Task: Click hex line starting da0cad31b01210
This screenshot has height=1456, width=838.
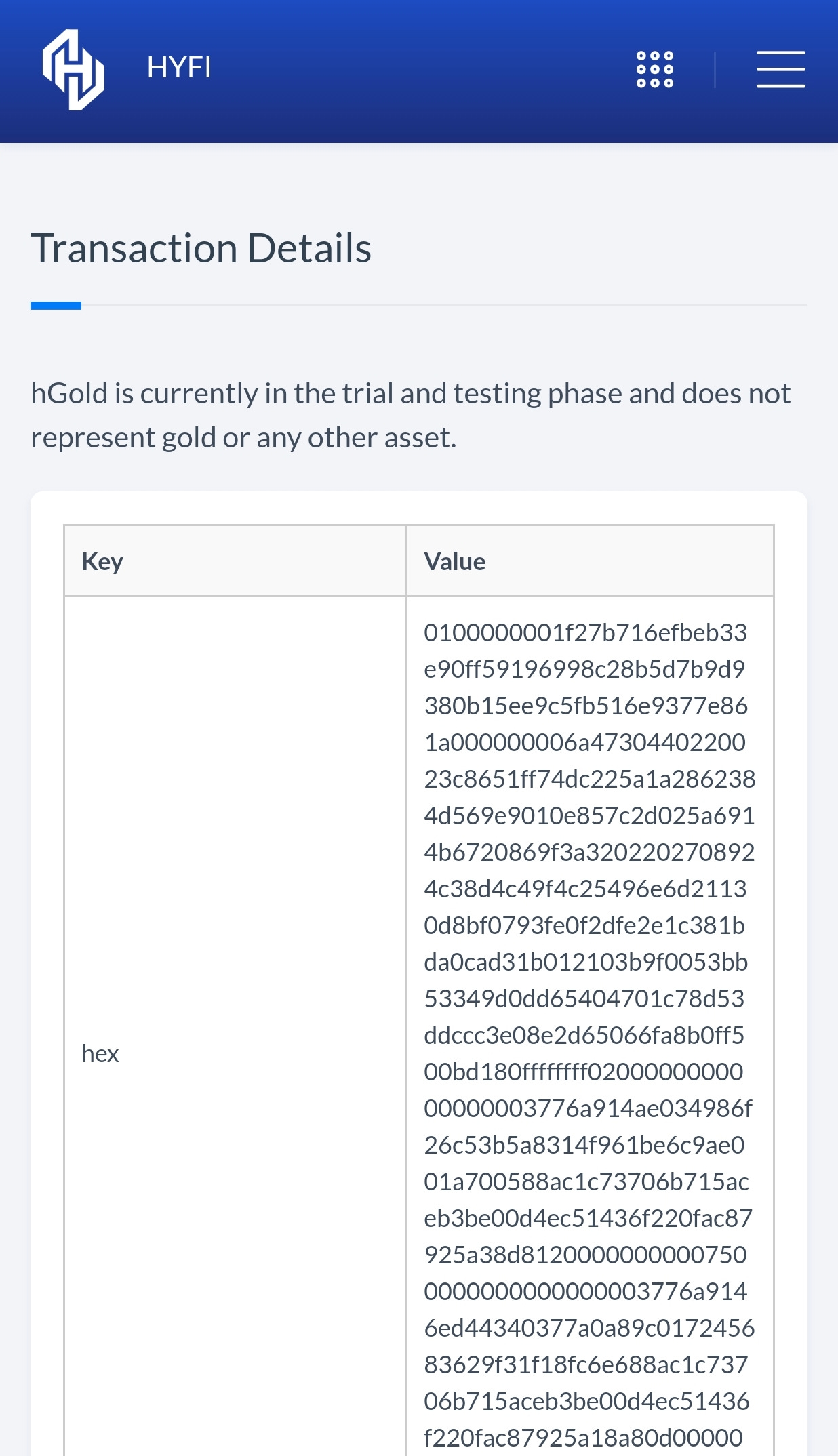Action: point(586,962)
